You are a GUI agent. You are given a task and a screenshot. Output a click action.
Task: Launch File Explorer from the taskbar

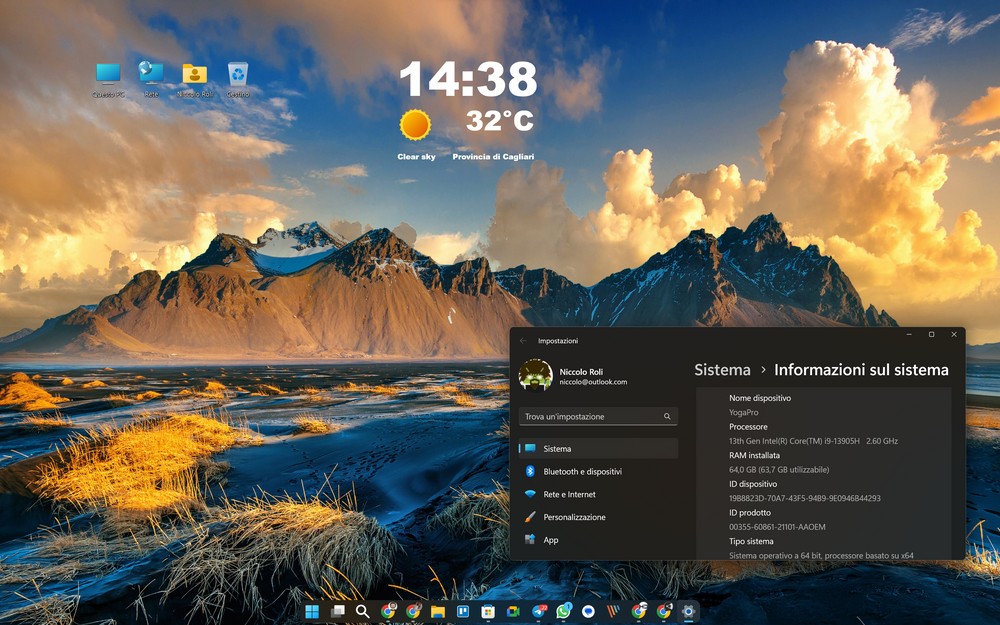click(438, 611)
